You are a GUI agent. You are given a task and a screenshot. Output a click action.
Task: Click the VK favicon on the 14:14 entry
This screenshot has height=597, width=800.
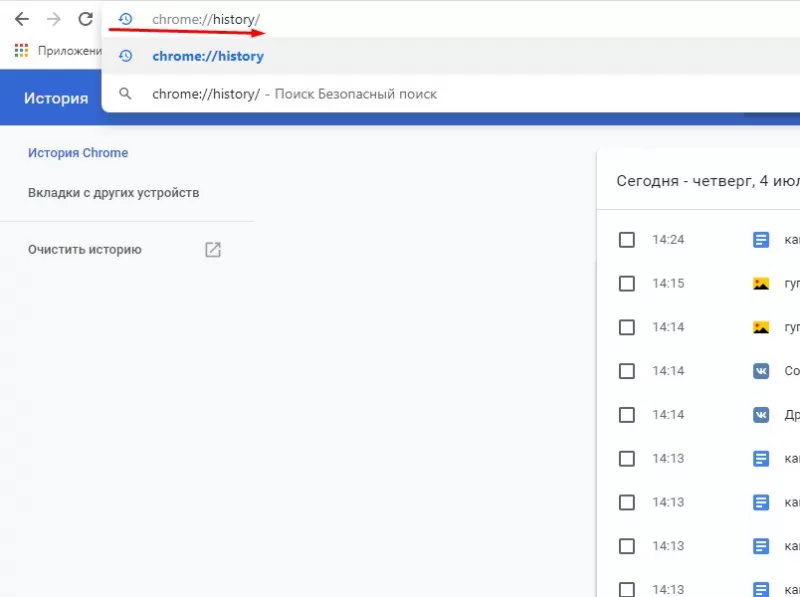[763, 371]
